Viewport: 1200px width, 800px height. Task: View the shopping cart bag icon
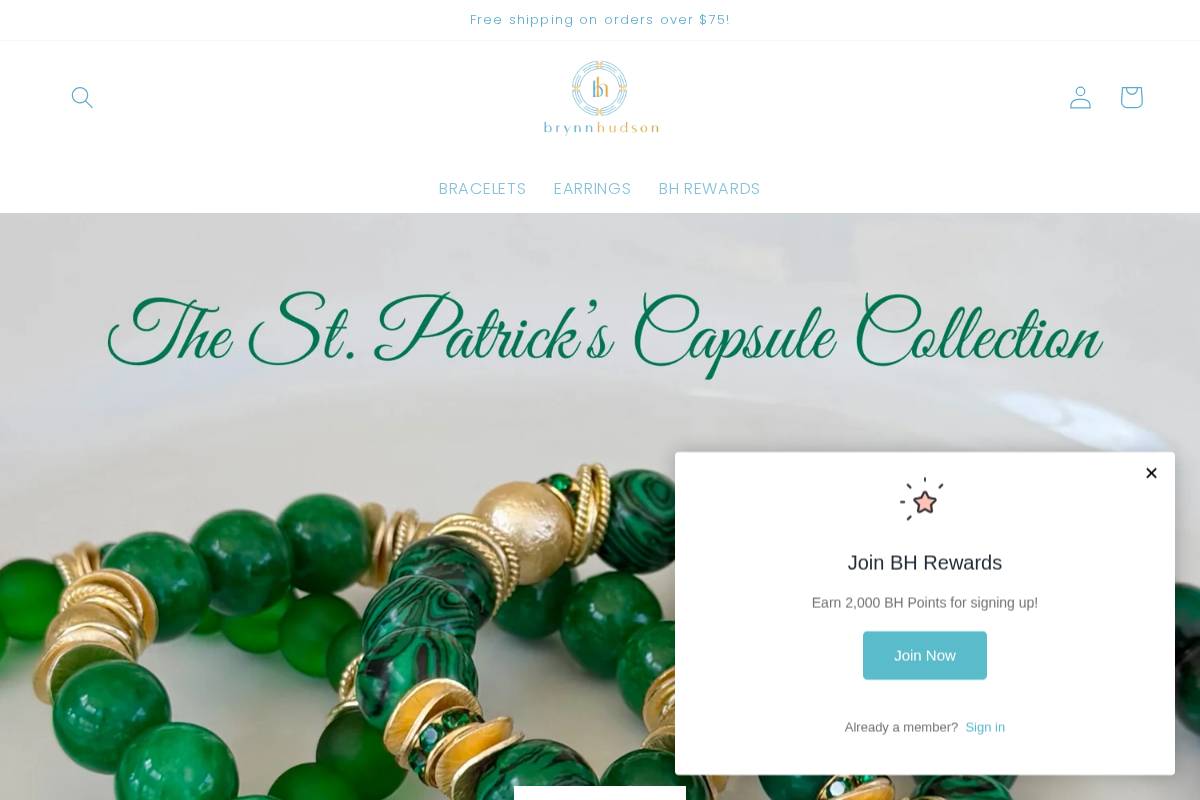1131,97
